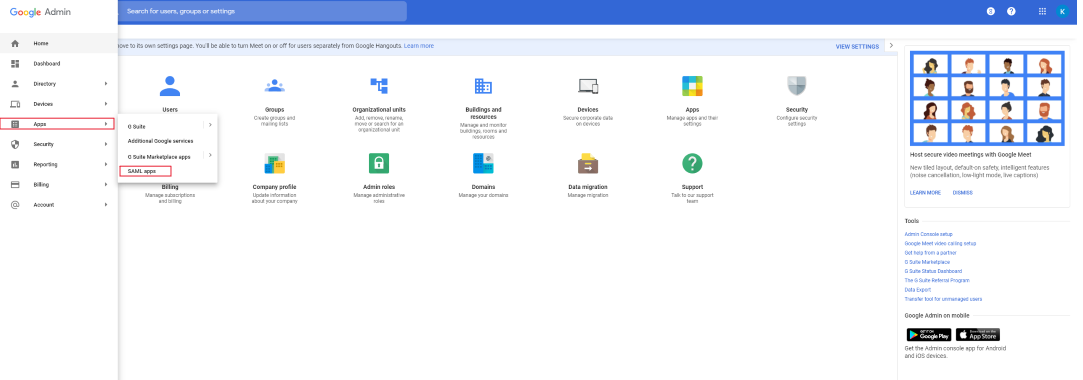Click the Reporting chart icon in sidebar
Image resolution: width=1083 pixels, height=380 pixels.
15,164
